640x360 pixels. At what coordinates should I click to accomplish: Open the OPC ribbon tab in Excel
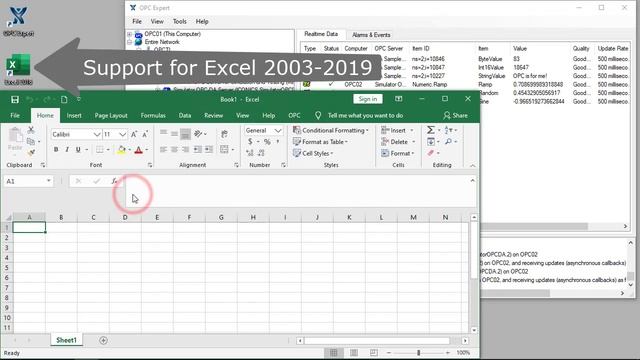[294, 116]
